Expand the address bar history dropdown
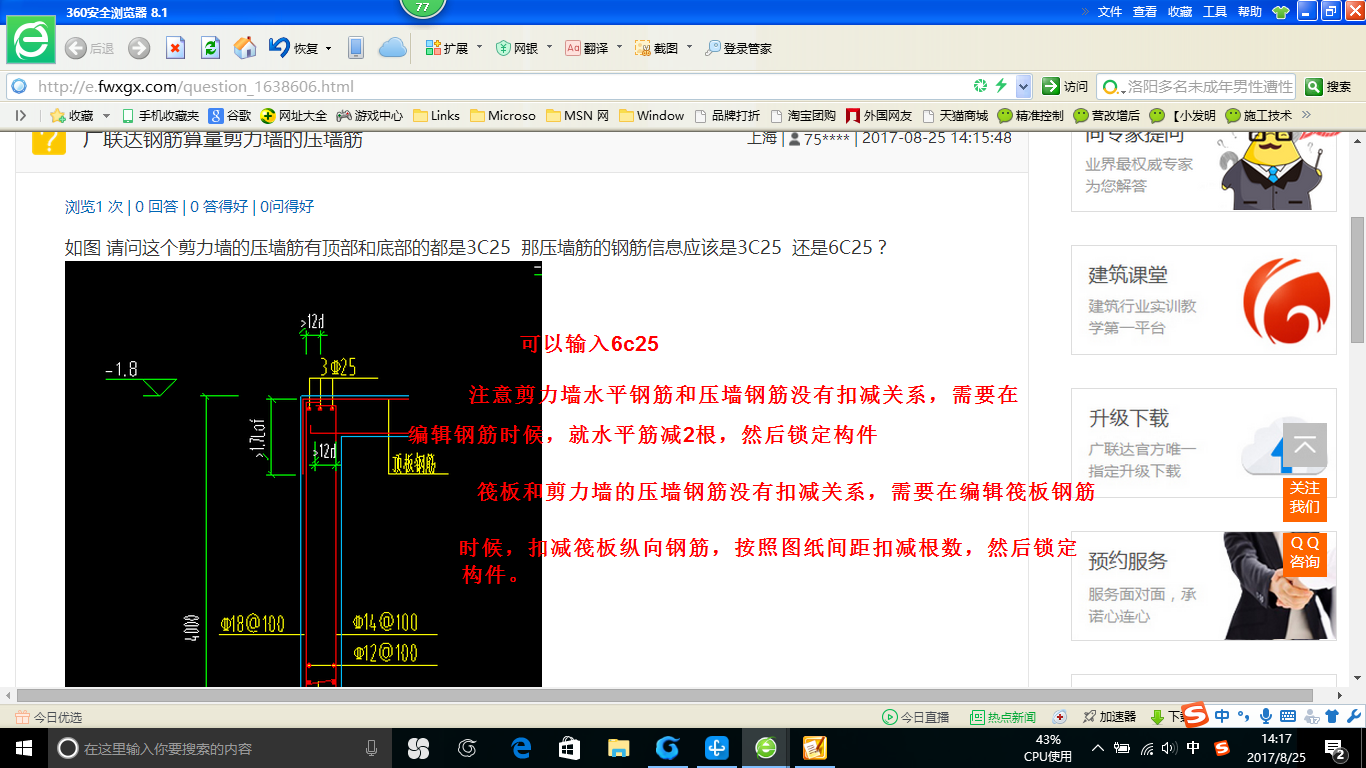This screenshot has width=1366, height=768. click(1022, 87)
